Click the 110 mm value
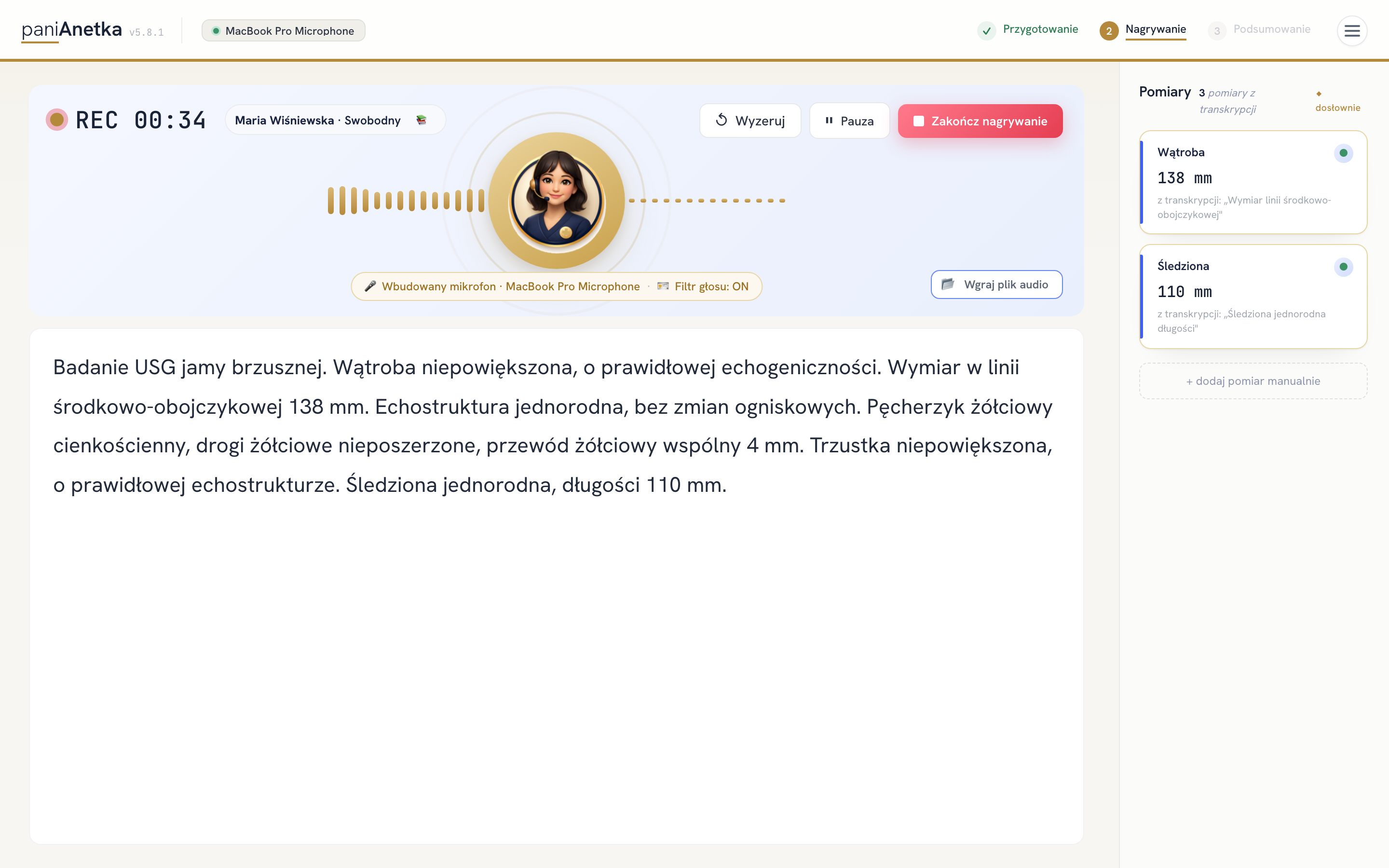The image size is (1389, 868). click(1184, 292)
